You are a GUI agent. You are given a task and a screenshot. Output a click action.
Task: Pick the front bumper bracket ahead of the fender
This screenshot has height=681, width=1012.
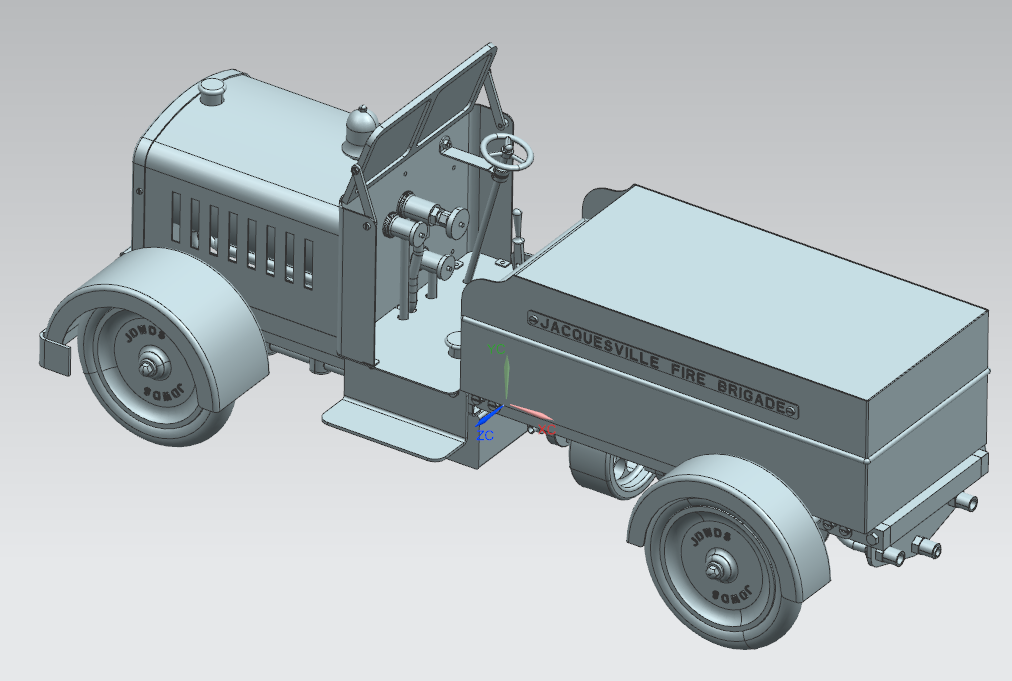(x=56, y=352)
